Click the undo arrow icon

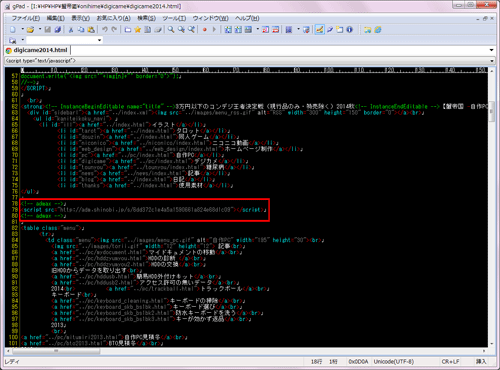[105, 29]
